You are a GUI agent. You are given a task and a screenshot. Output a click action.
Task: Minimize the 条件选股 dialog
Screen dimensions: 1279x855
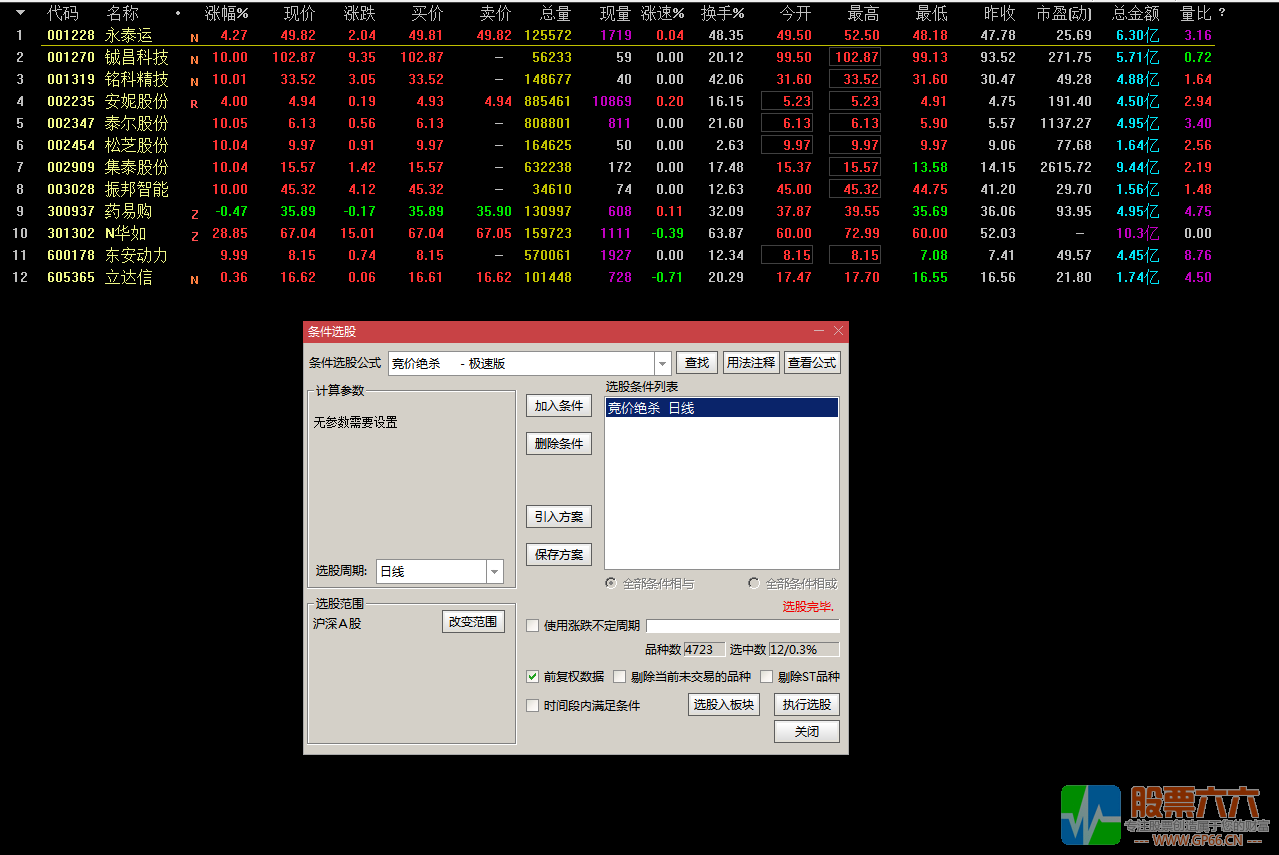click(819, 331)
